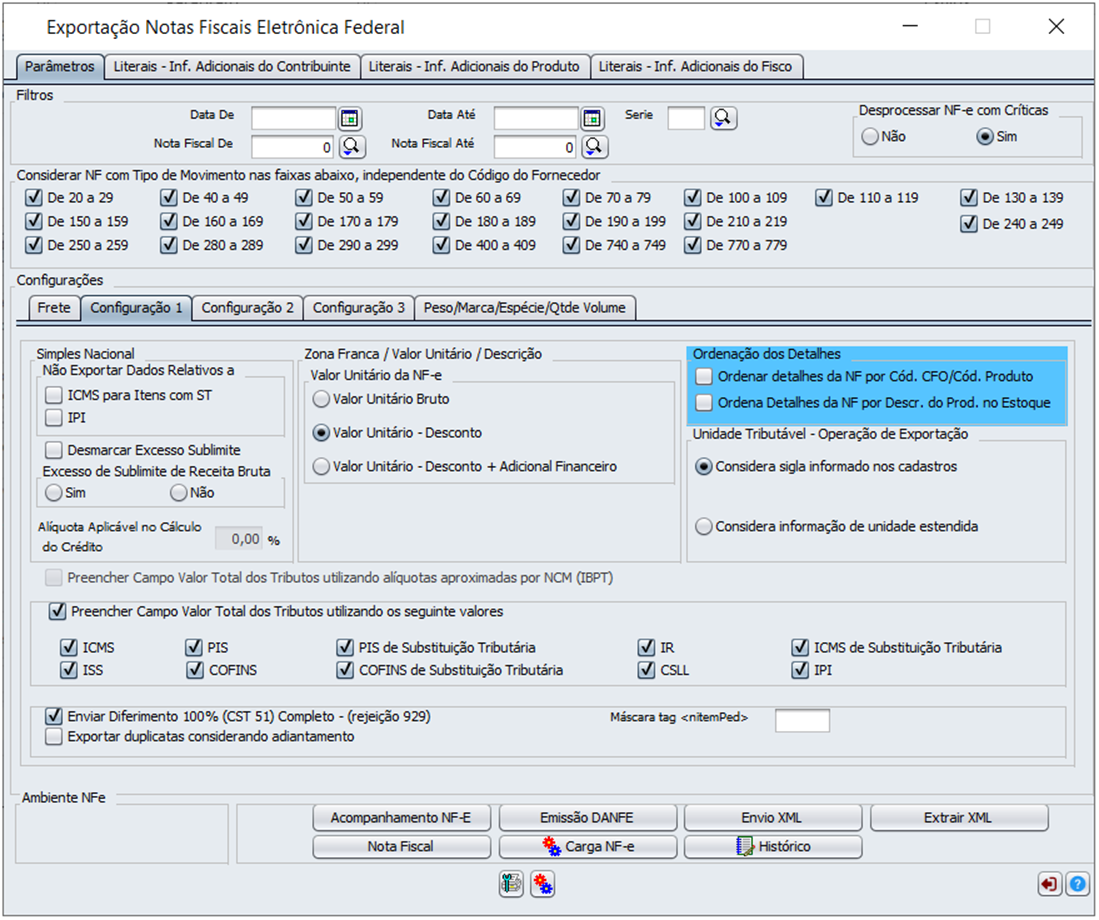The width and height of the screenshot is (1099, 920).
Task: Open the Histórico button
Action: coord(773,847)
